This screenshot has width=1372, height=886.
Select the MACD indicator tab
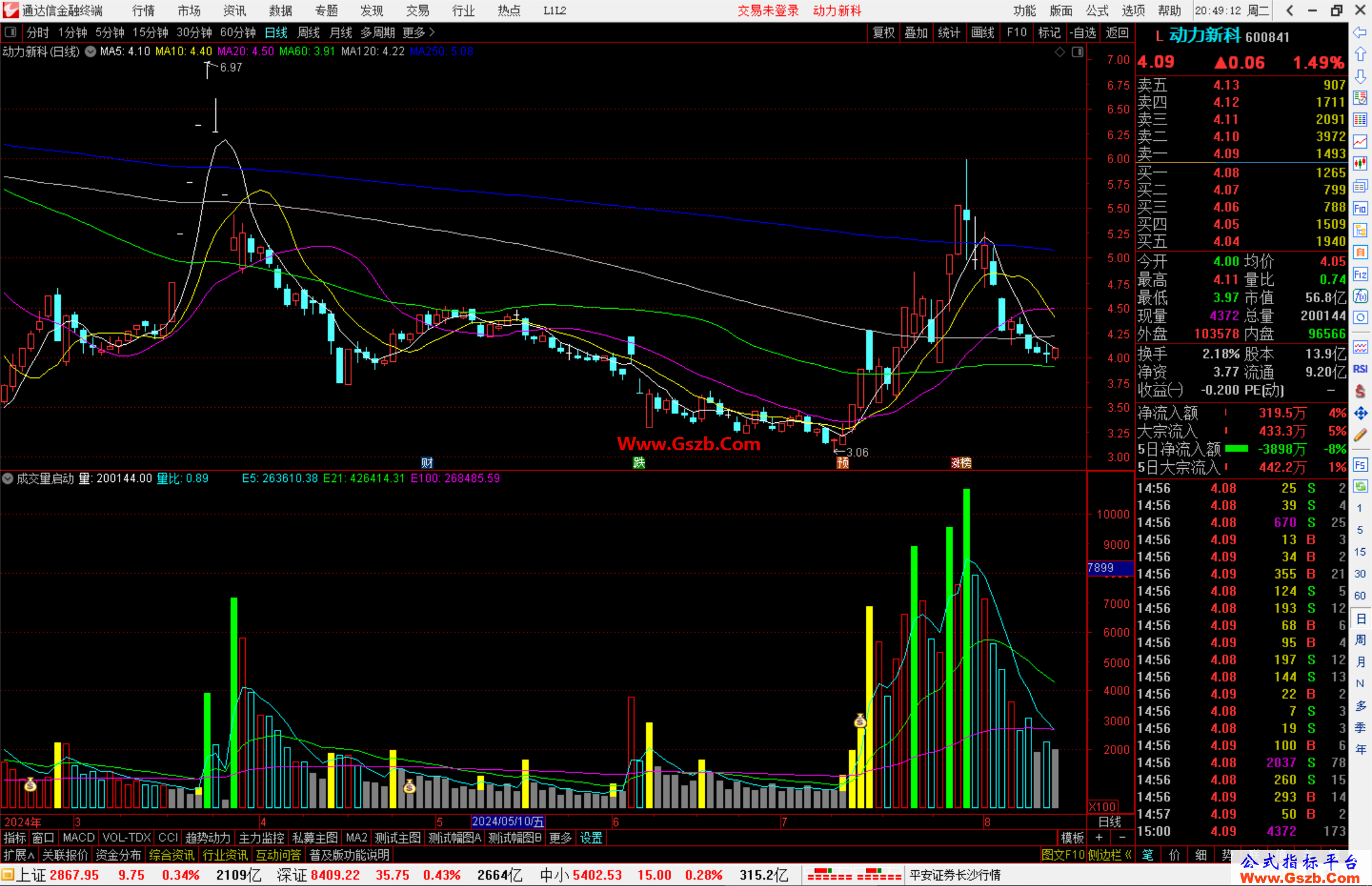coord(78,838)
